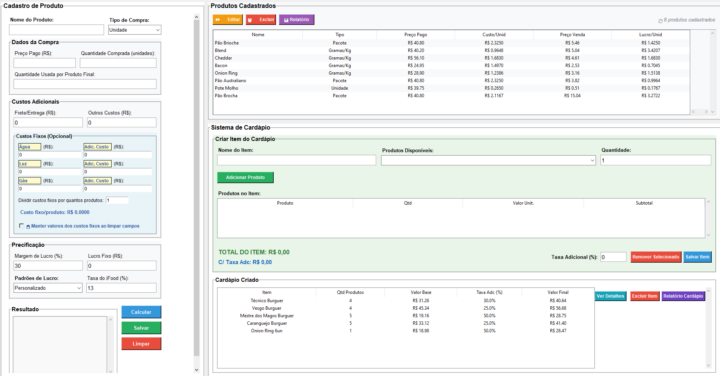720x376 pixels.
Task: Select the Técnico Burguer menu item
Action: 406,301
